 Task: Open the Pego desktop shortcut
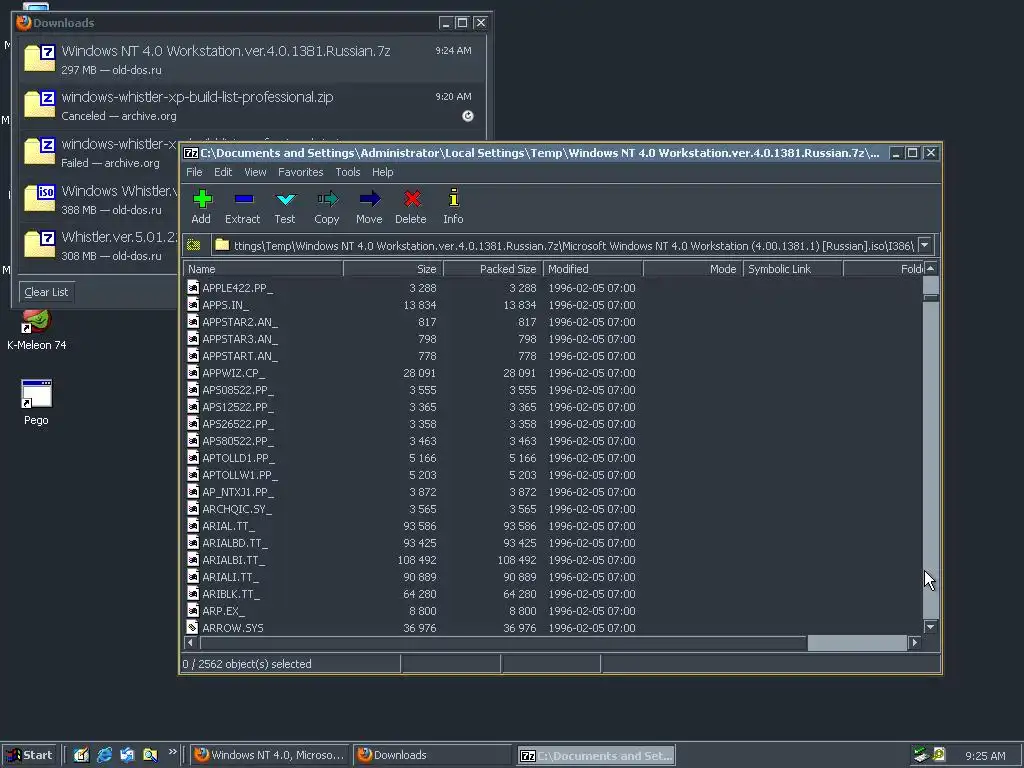coord(37,394)
